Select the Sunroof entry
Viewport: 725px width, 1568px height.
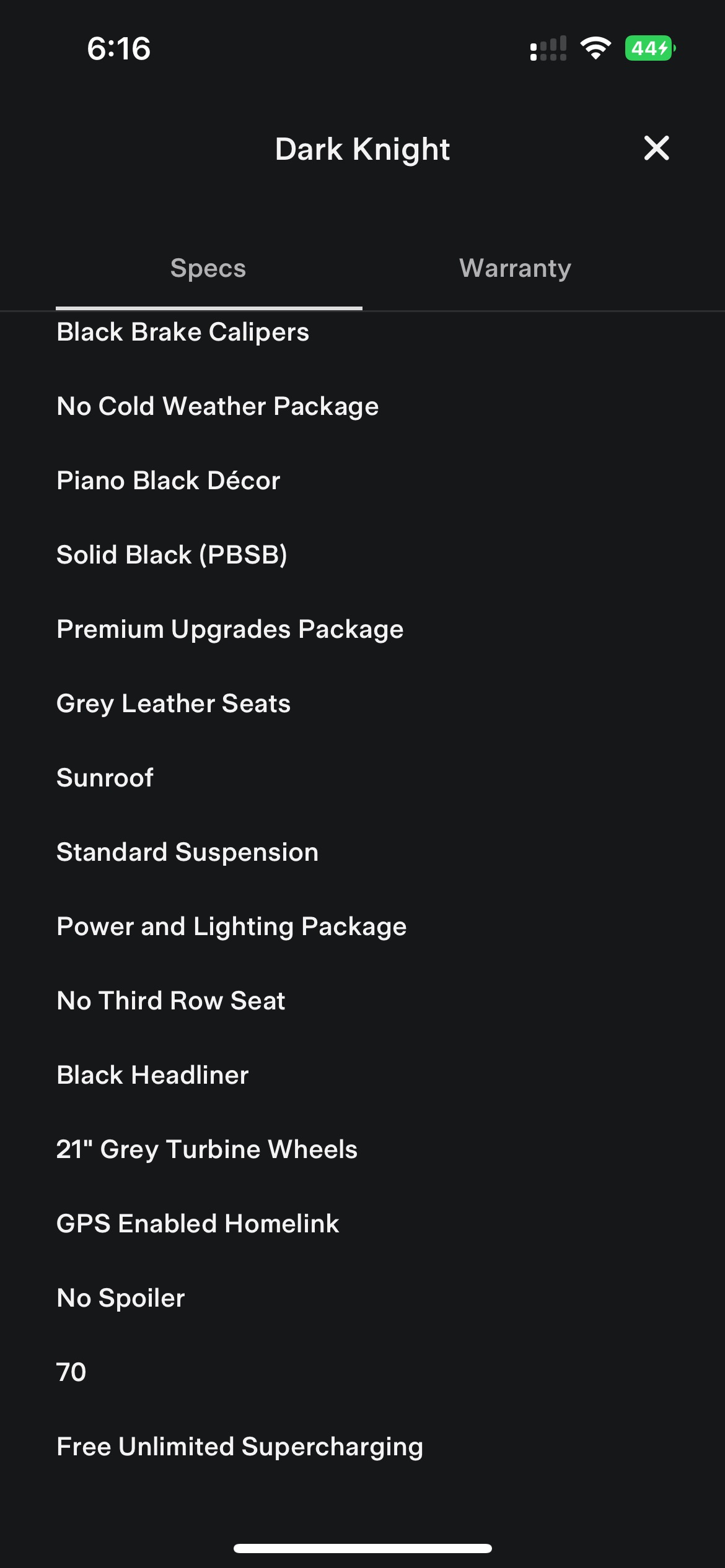[105, 778]
